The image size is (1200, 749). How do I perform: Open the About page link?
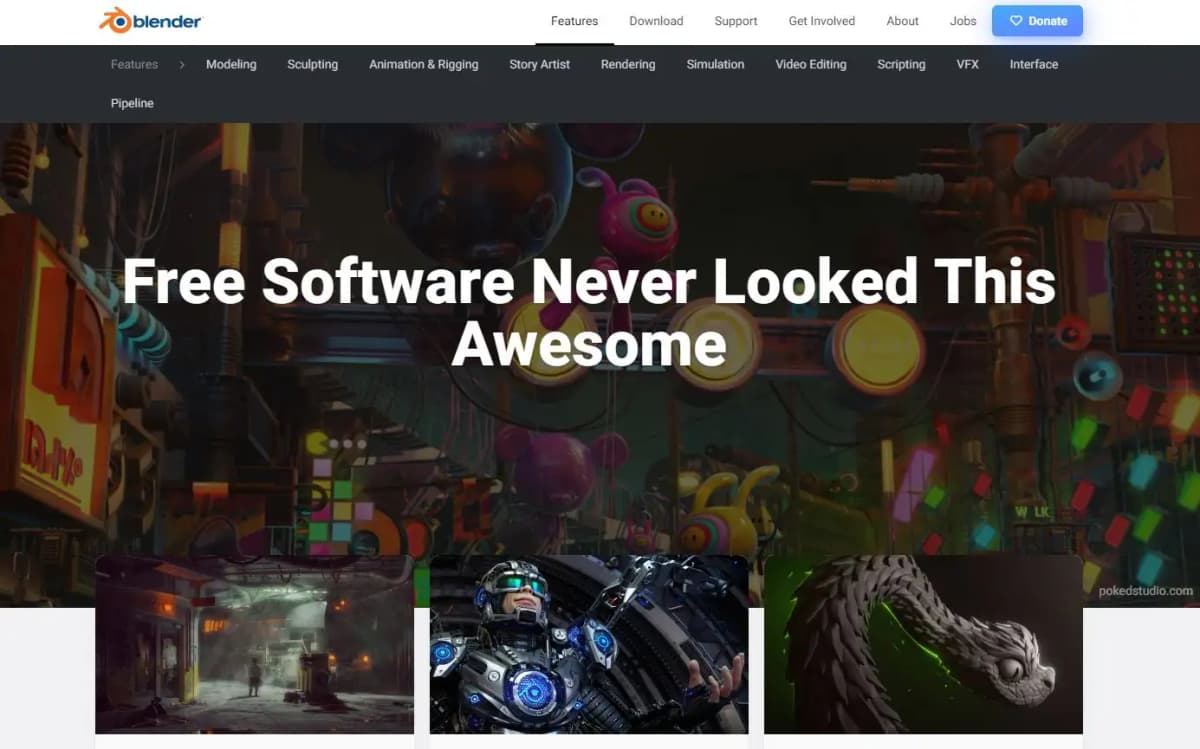click(902, 21)
